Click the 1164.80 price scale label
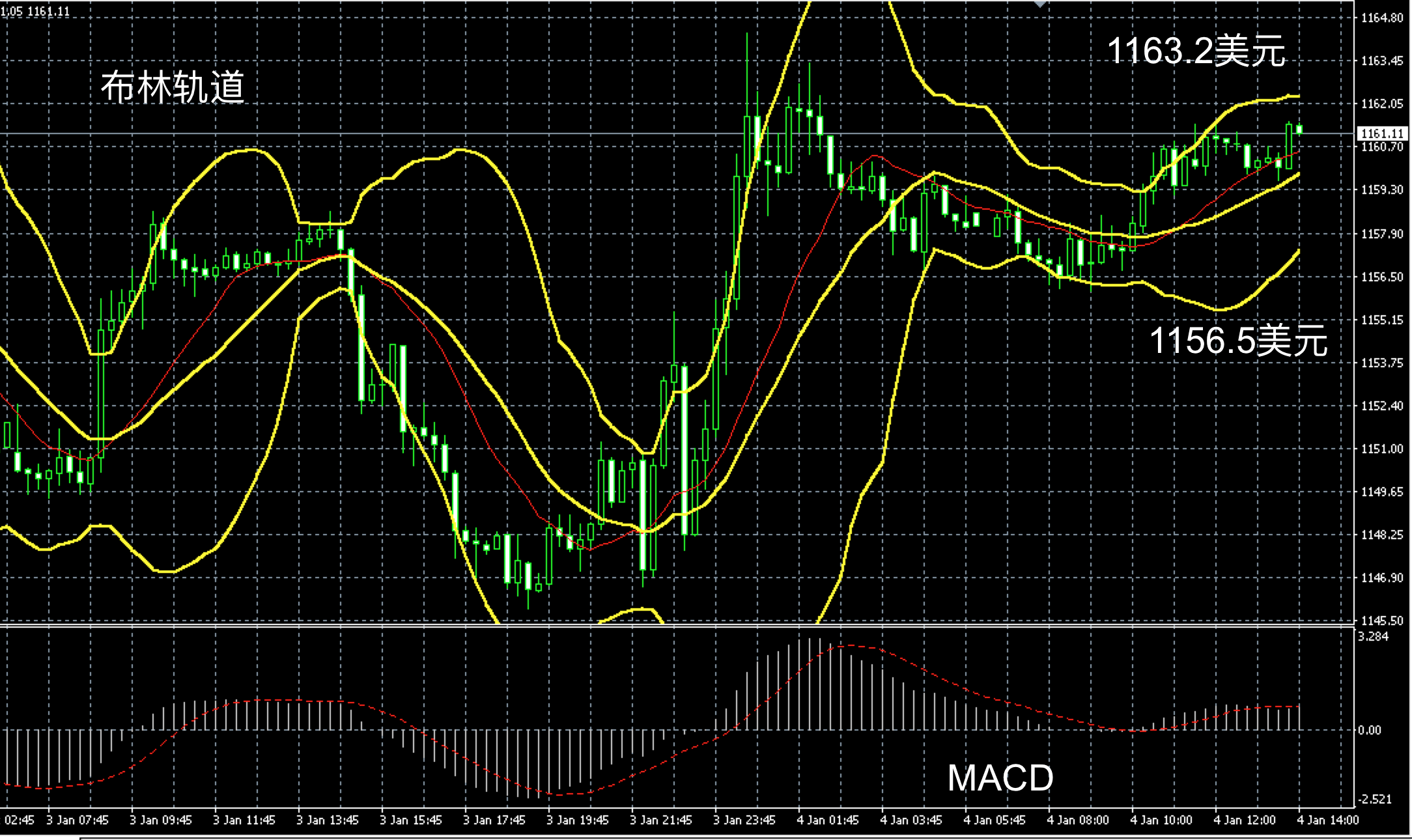Image resolution: width=1412 pixels, height=840 pixels. point(1382,18)
